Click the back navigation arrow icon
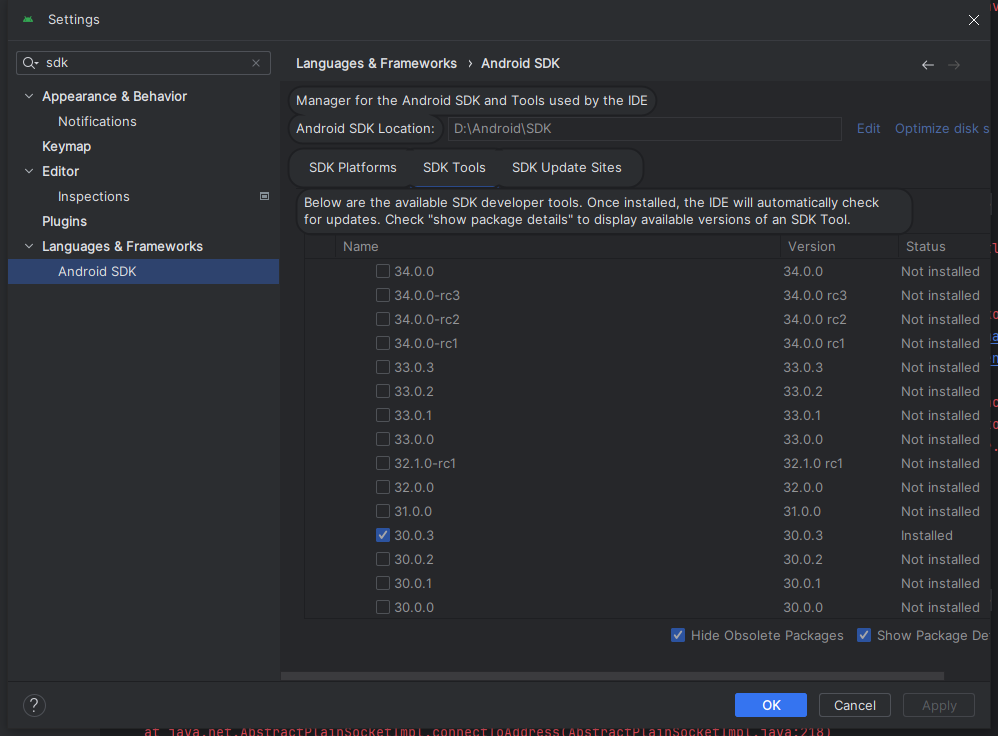The height and width of the screenshot is (736, 998). coord(927,64)
